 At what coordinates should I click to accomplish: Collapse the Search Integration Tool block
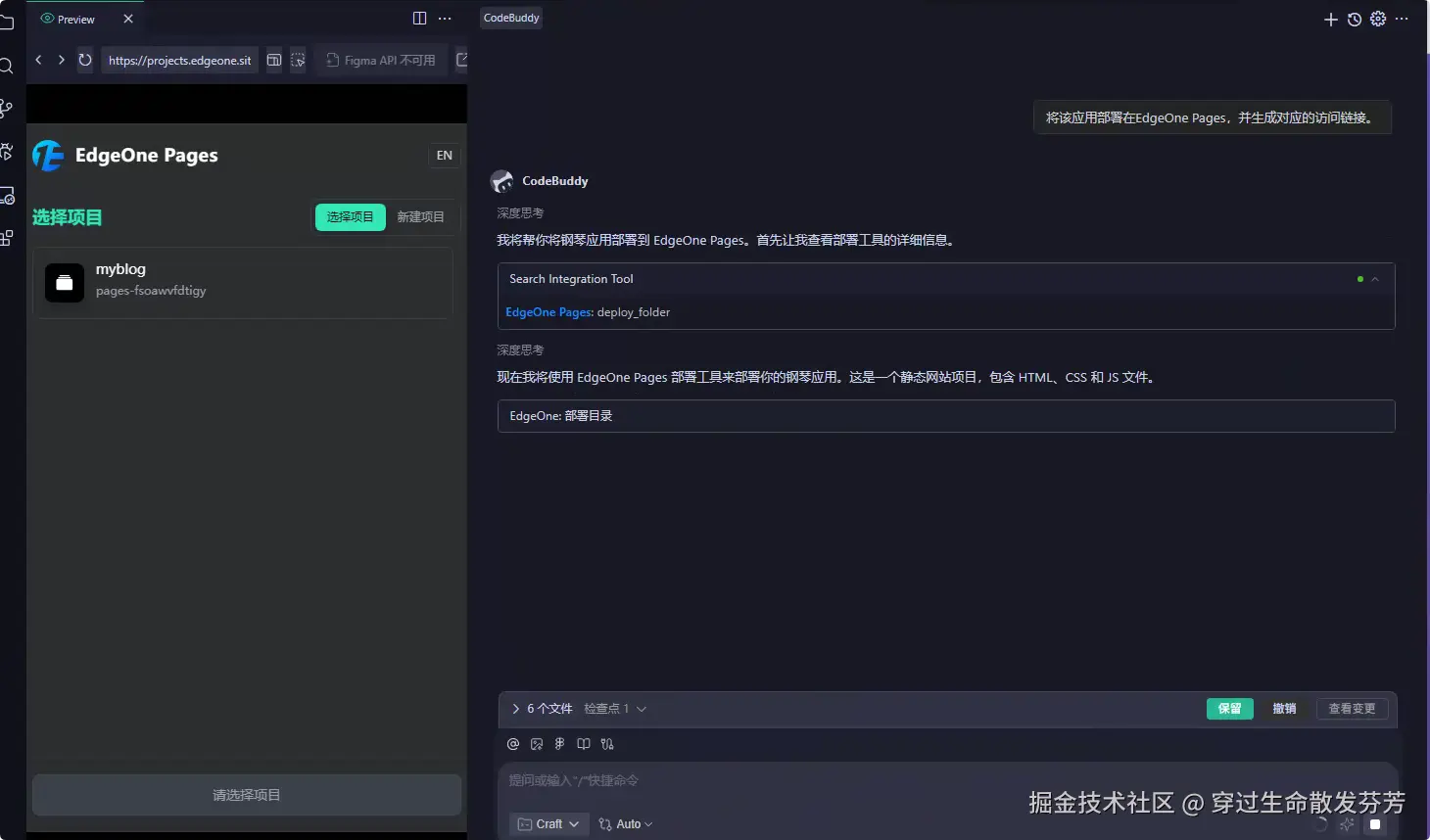click(x=1375, y=279)
